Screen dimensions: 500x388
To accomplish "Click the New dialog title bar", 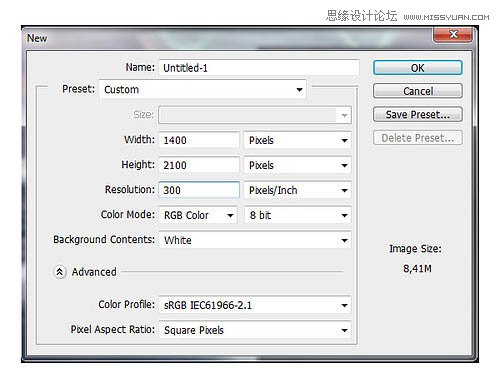I will 227,38.
